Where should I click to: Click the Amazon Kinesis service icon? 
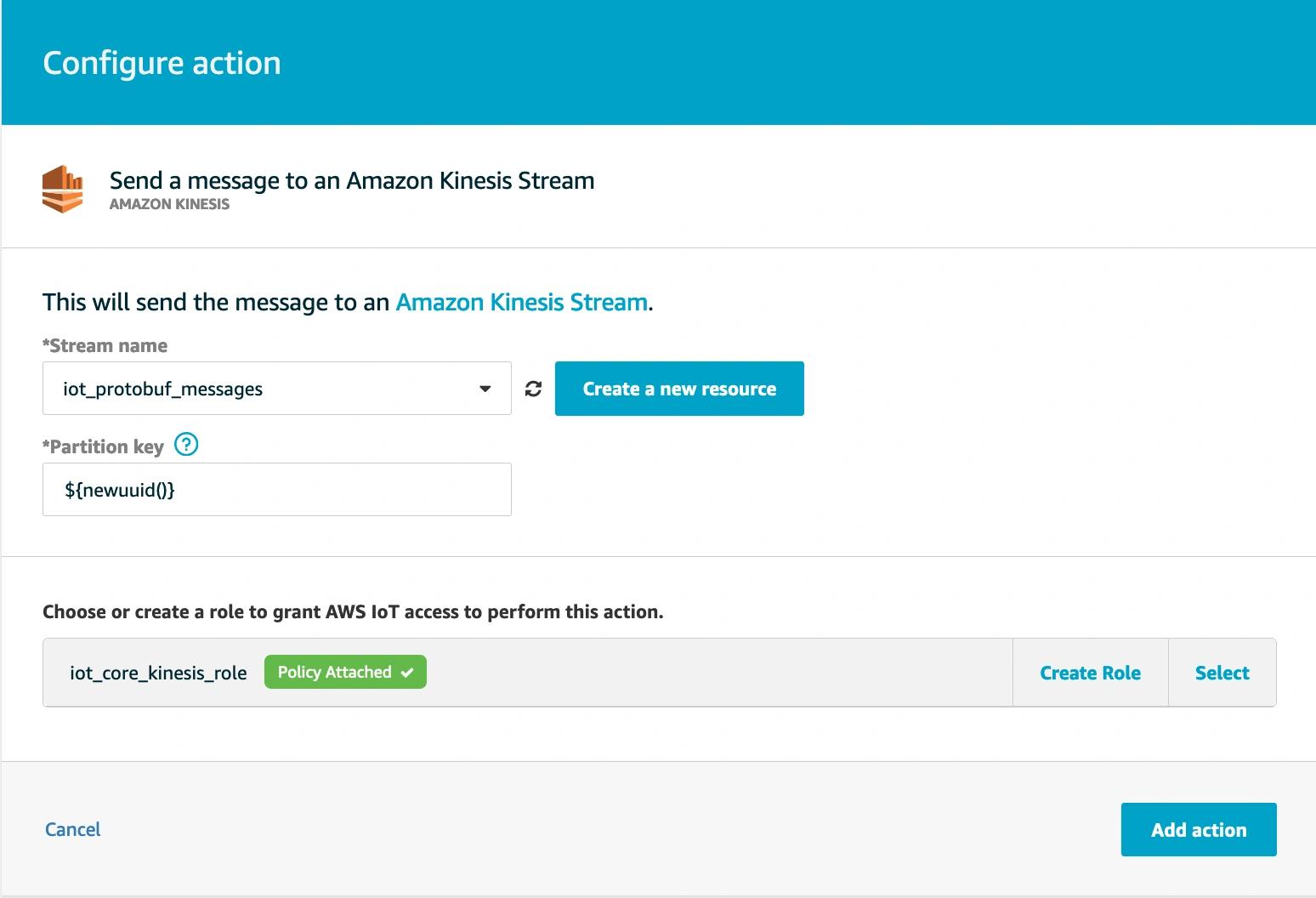click(63, 189)
